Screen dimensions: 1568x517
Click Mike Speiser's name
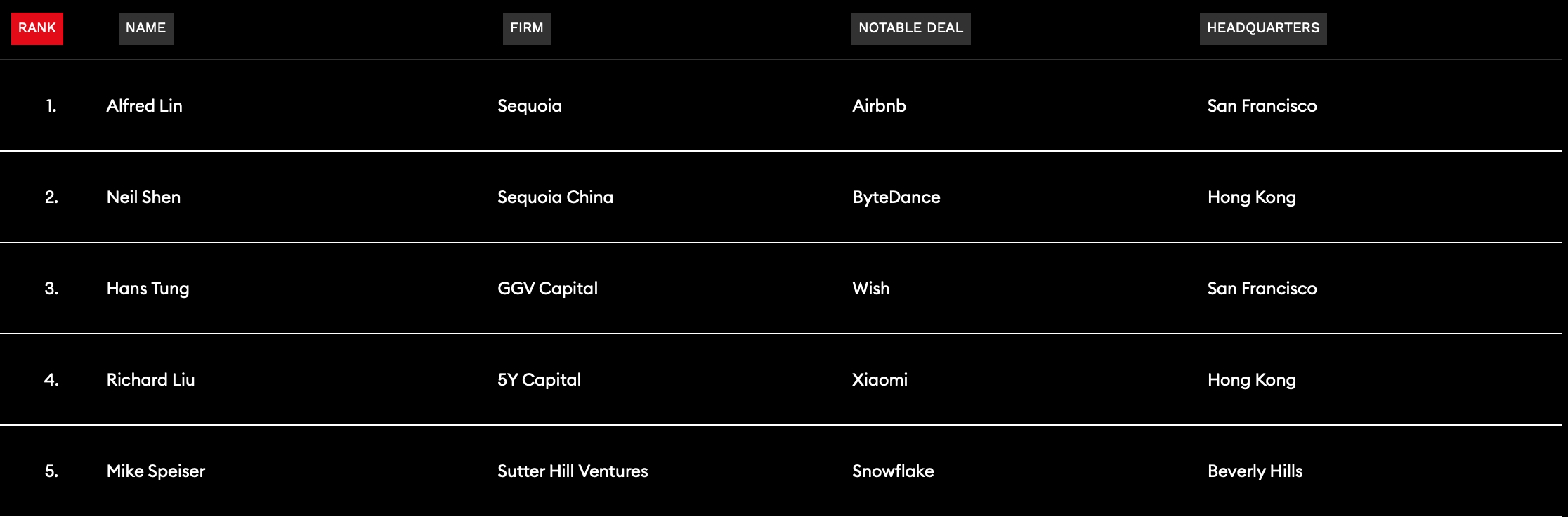click(x=155, y=471)
